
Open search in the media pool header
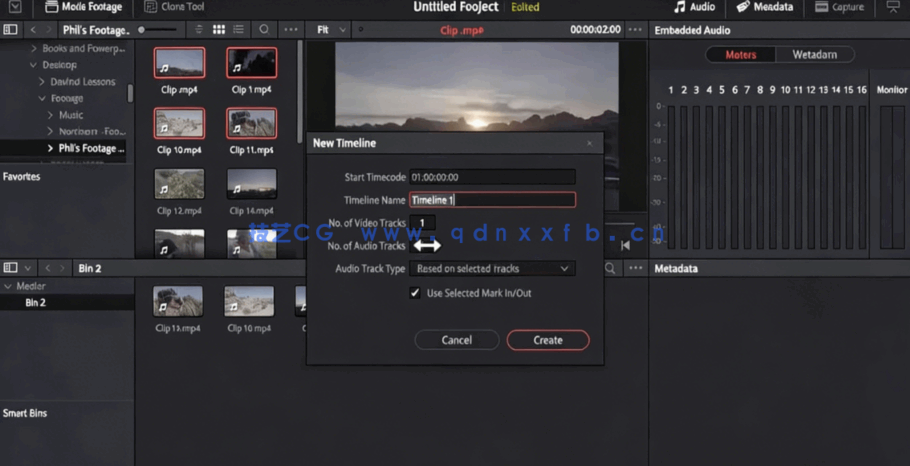coord(610,268)
